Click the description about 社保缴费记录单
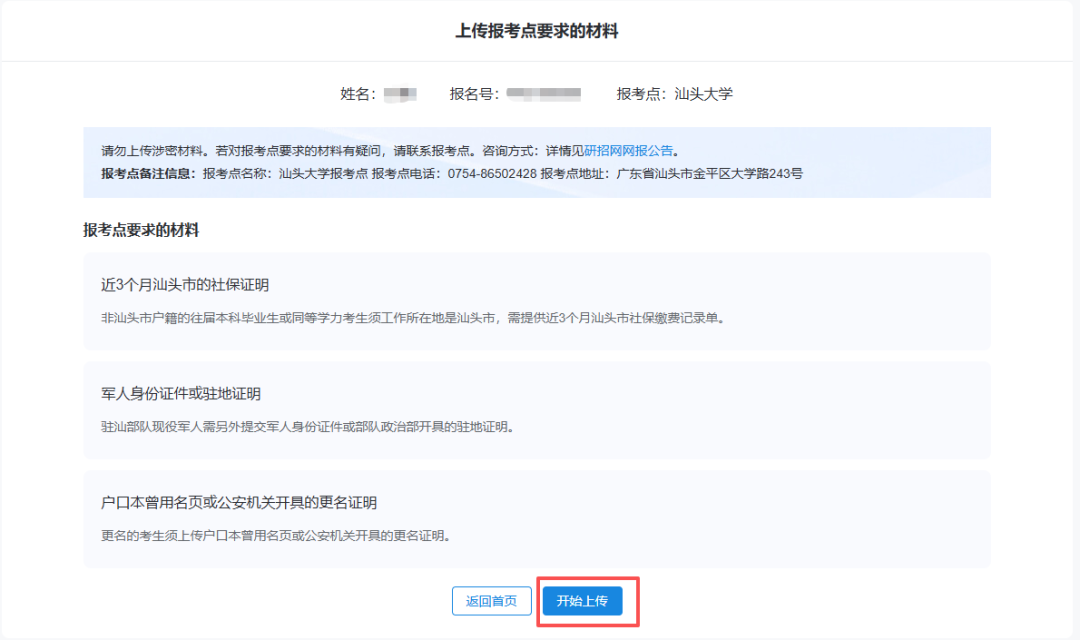This screenshot has height=640, width=1080. 413,318
